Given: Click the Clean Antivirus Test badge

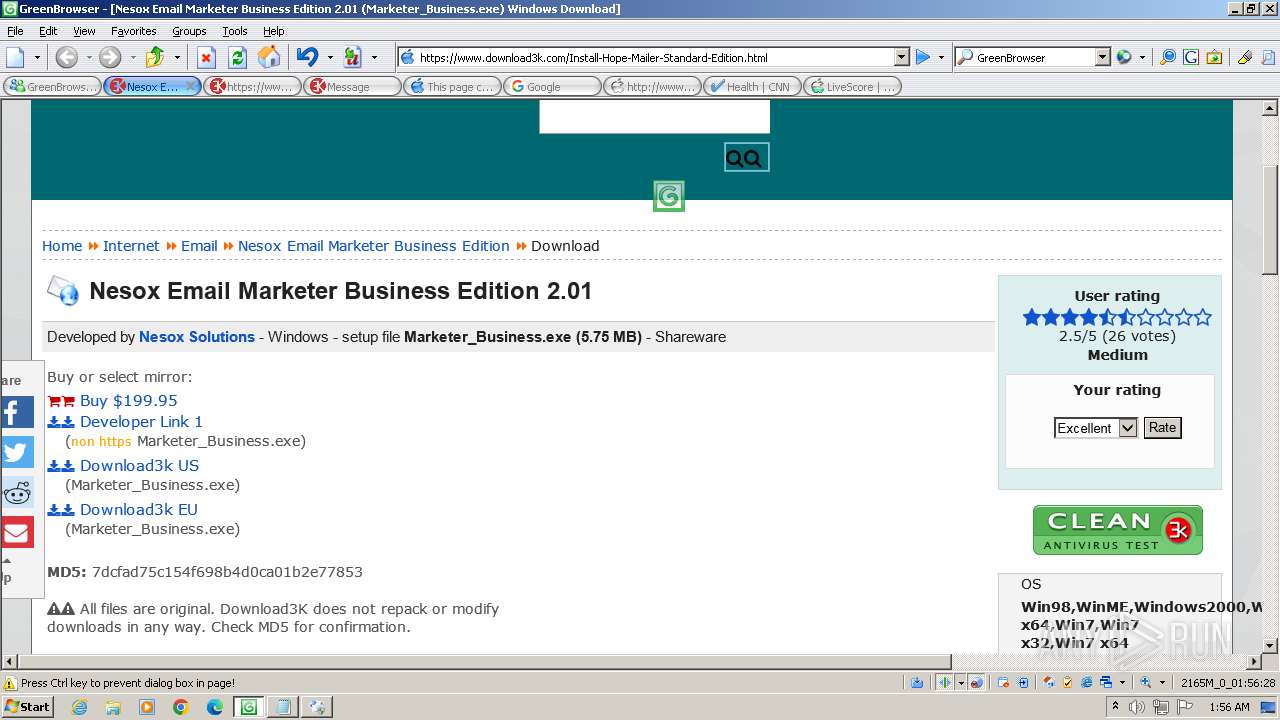Looking at the screenshot, I should [1117, 529].
